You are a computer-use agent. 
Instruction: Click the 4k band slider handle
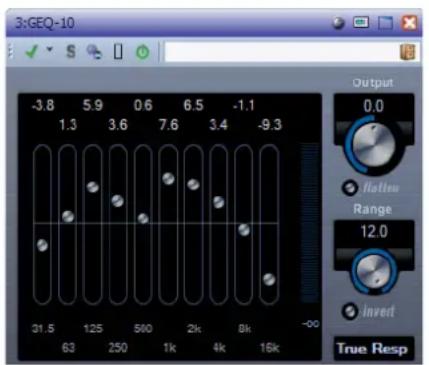(219, 202)
